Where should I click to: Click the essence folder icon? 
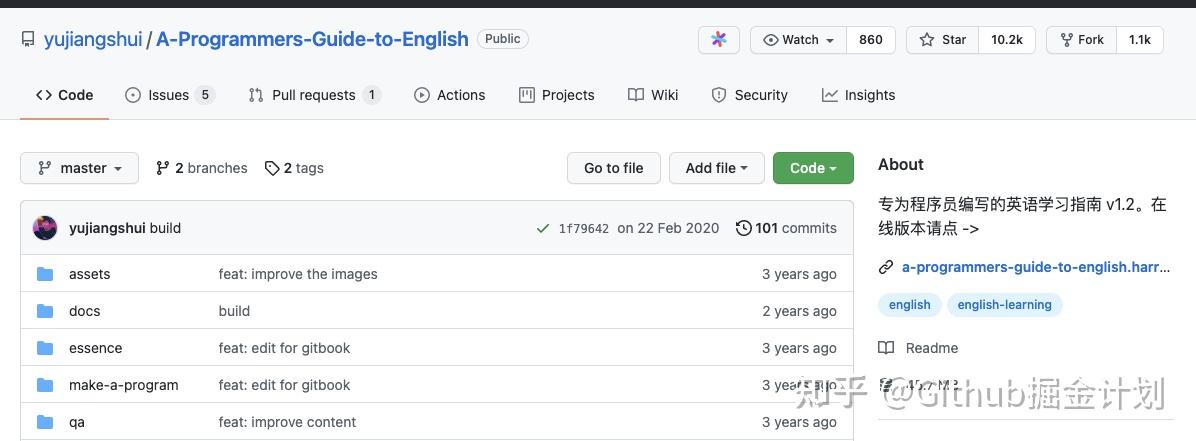pos(45,348)
